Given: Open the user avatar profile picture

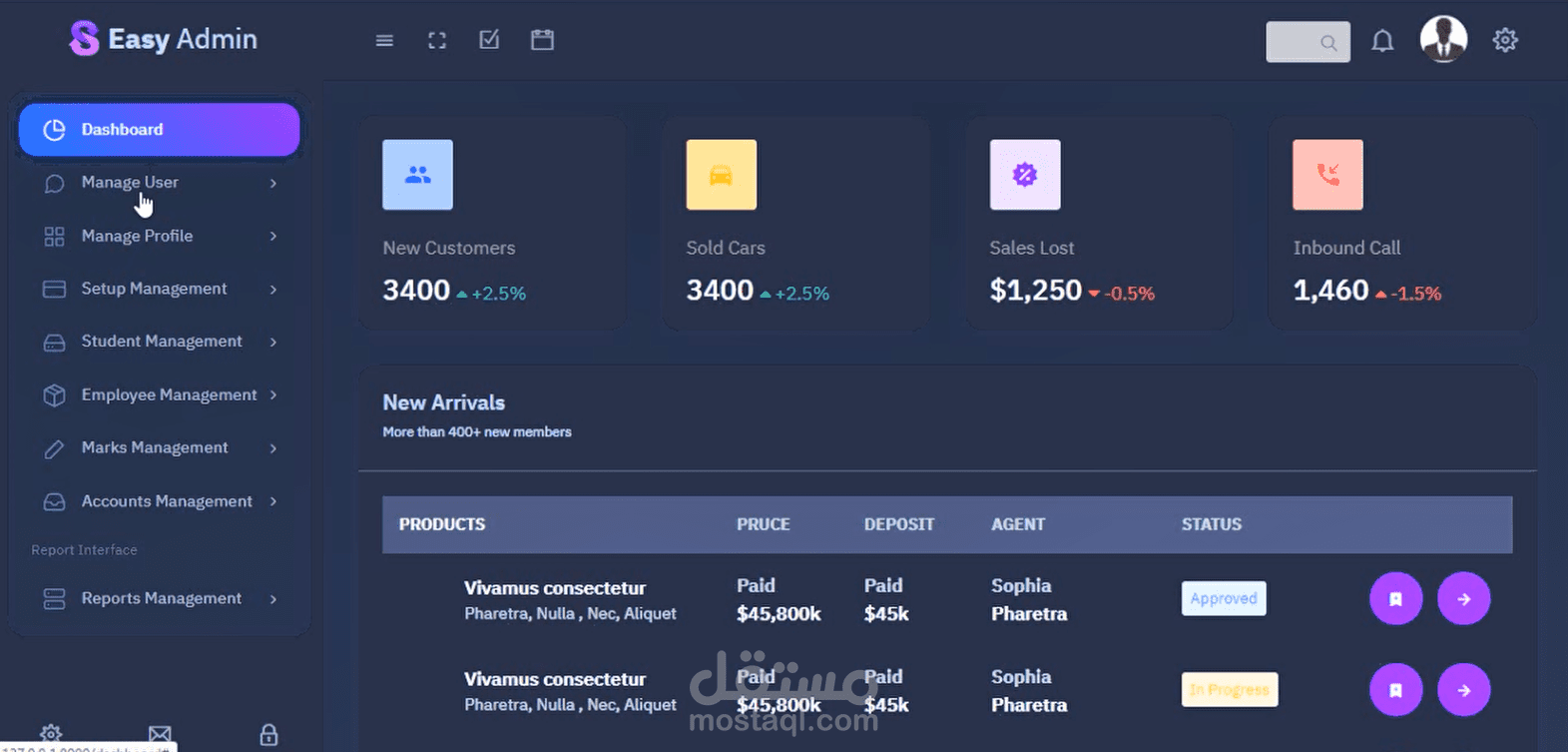Looking at the screenshot, I should [x=1443, y=39].
